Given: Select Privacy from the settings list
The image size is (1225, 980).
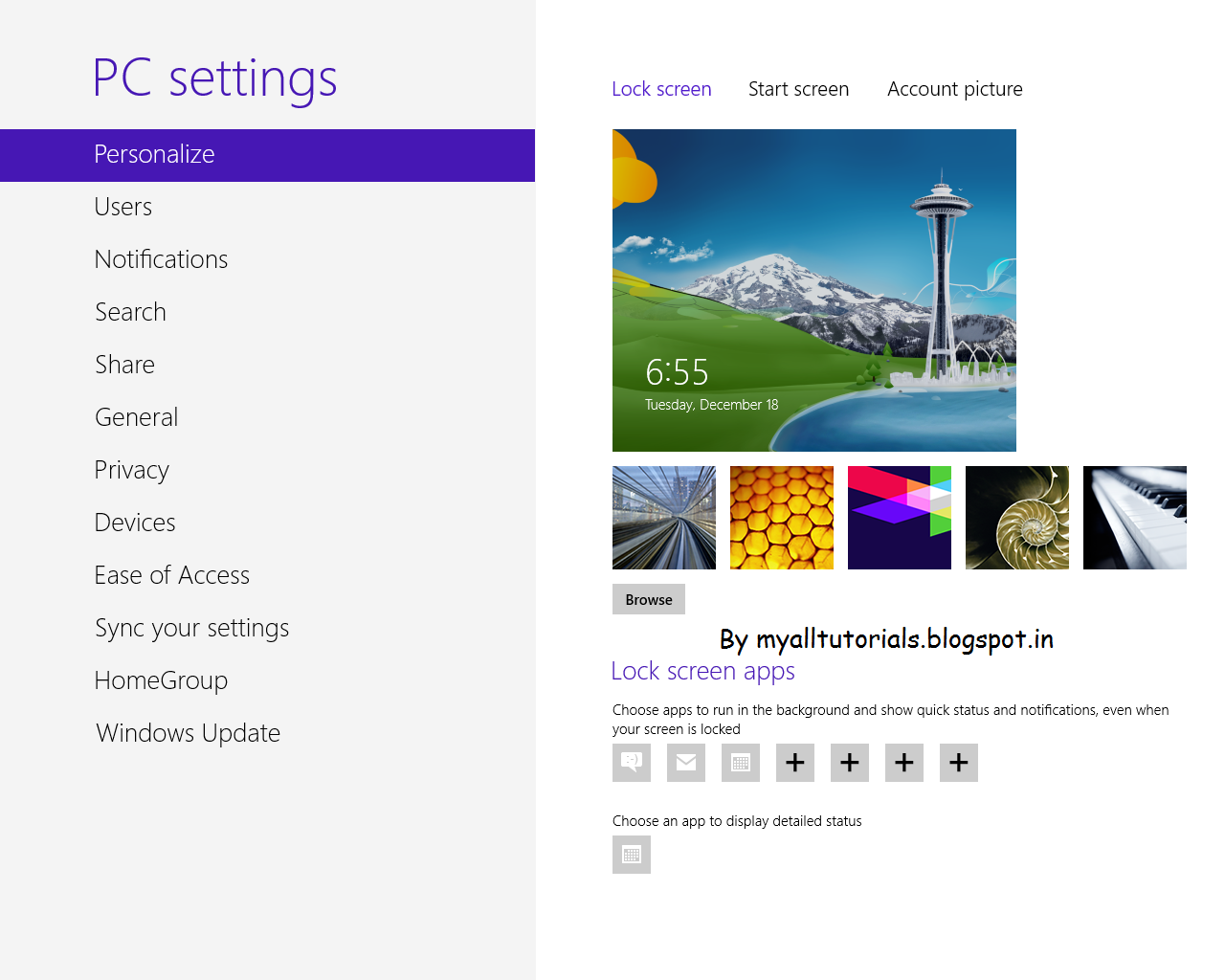Looking at the screenshot, I should click(x=131, y=469).
